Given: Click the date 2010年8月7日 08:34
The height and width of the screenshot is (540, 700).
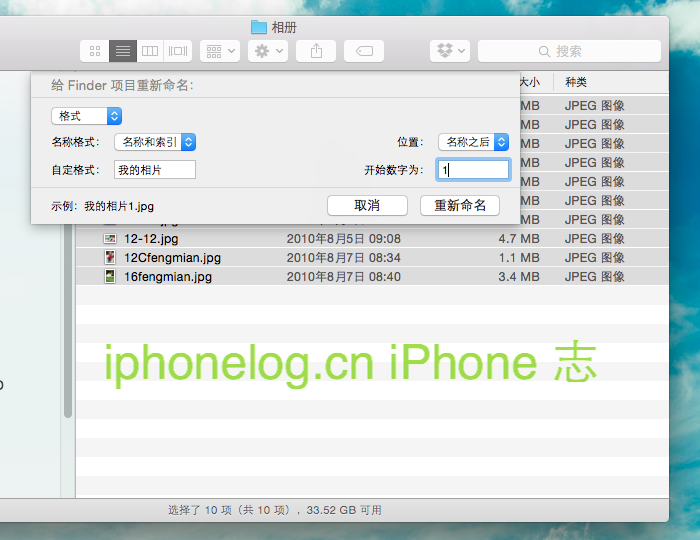Looking at the screenshot, I should pos(343,258).
